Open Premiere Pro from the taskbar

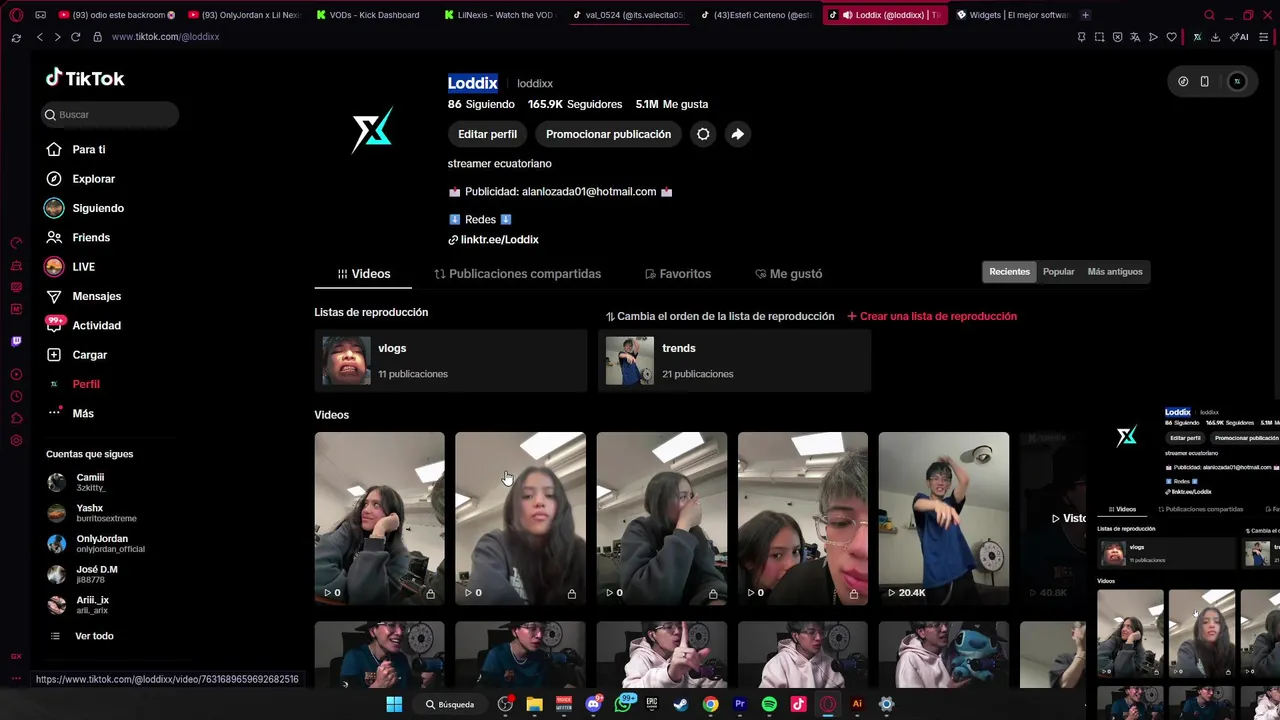740,704
